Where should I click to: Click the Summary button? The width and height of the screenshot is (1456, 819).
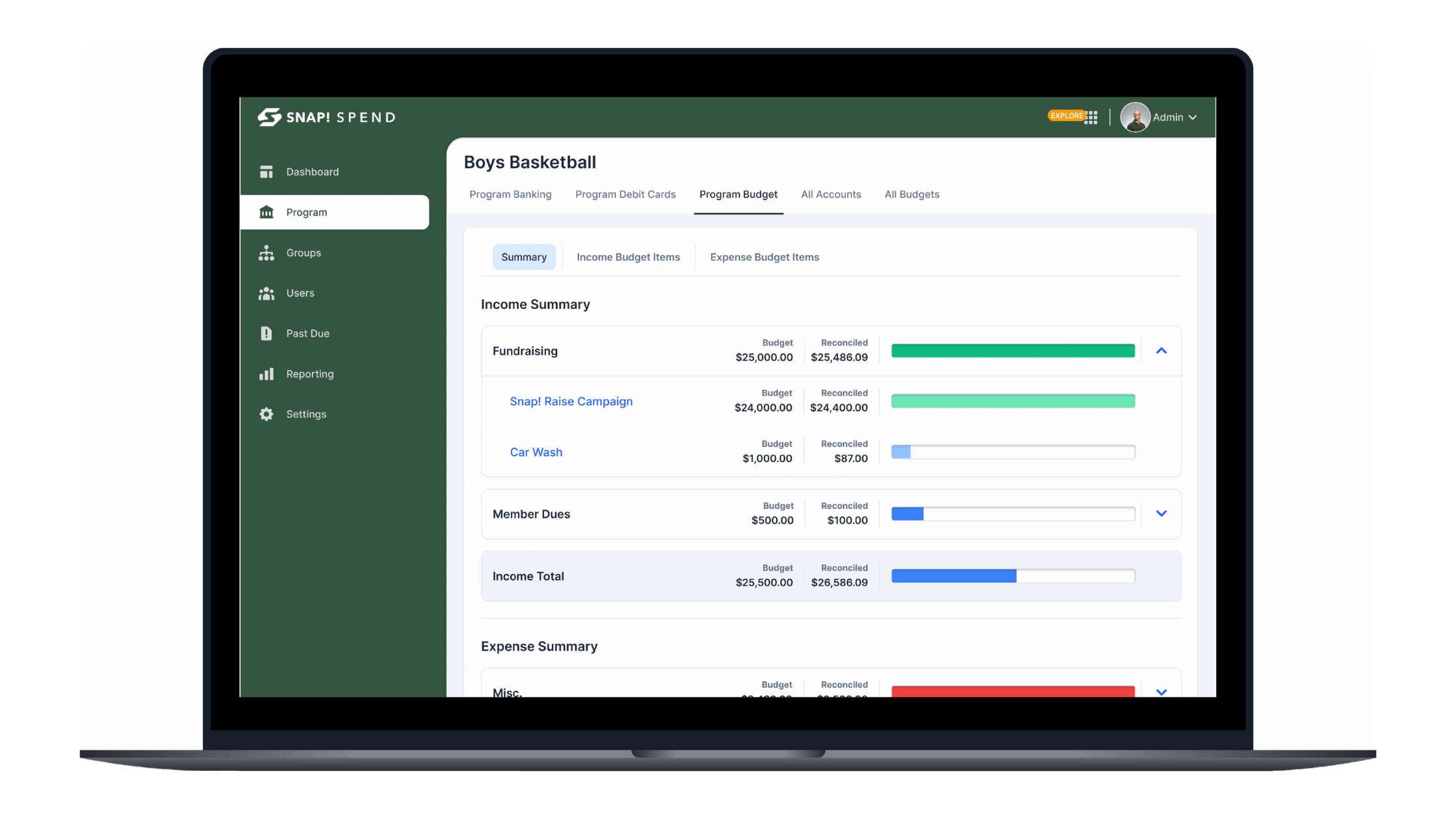coord(523,257)
